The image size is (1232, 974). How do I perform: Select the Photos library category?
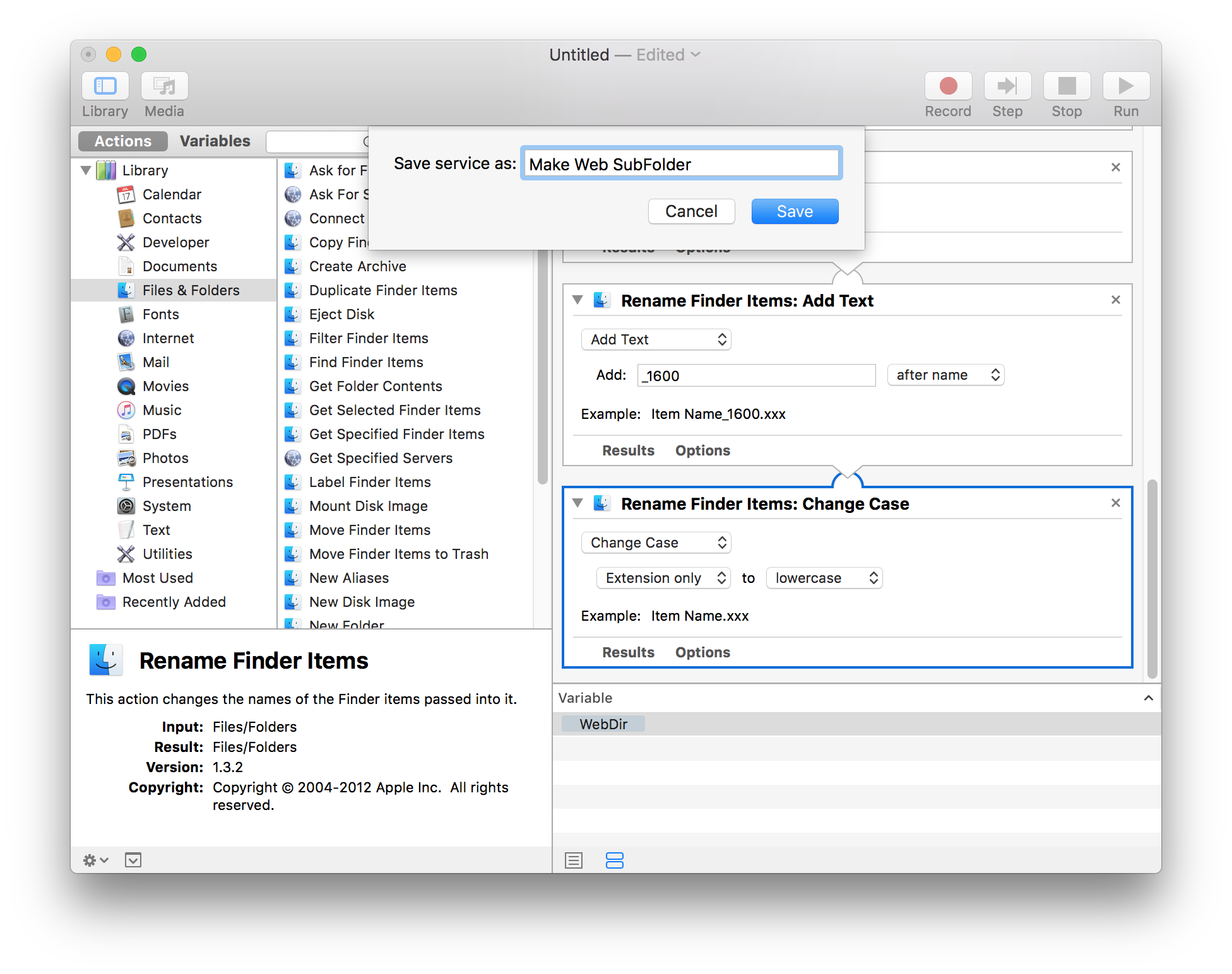pyautogui.click(x=165, y=458)
